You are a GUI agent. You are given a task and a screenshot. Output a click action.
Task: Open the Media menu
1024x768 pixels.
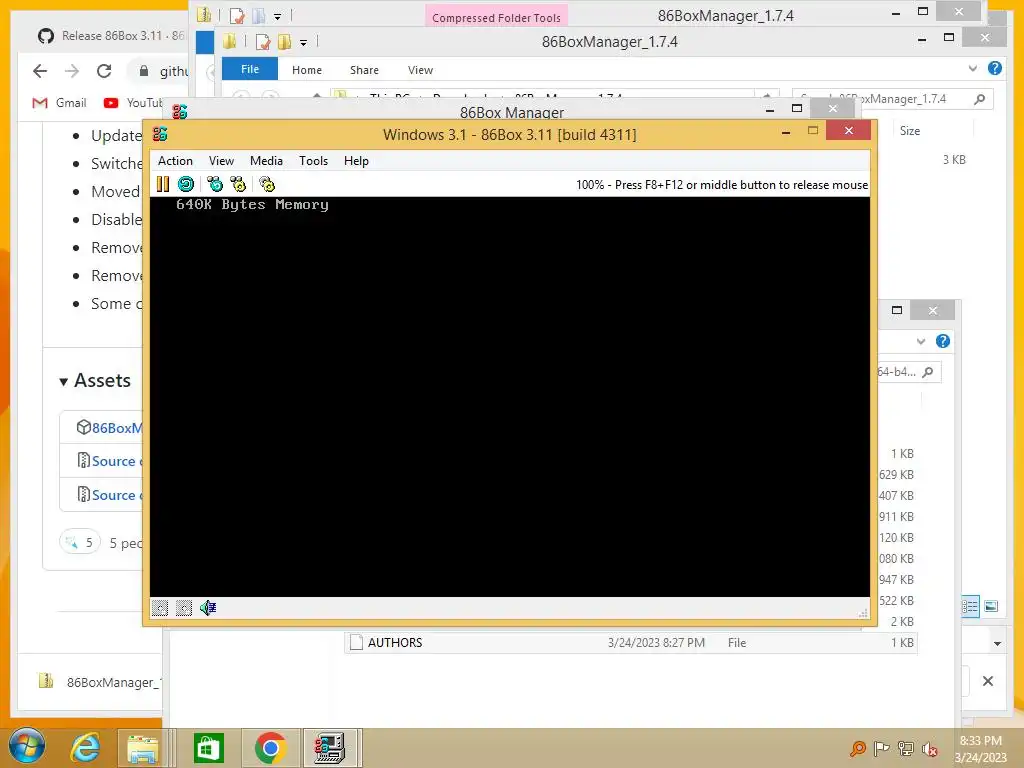(266, 161)
